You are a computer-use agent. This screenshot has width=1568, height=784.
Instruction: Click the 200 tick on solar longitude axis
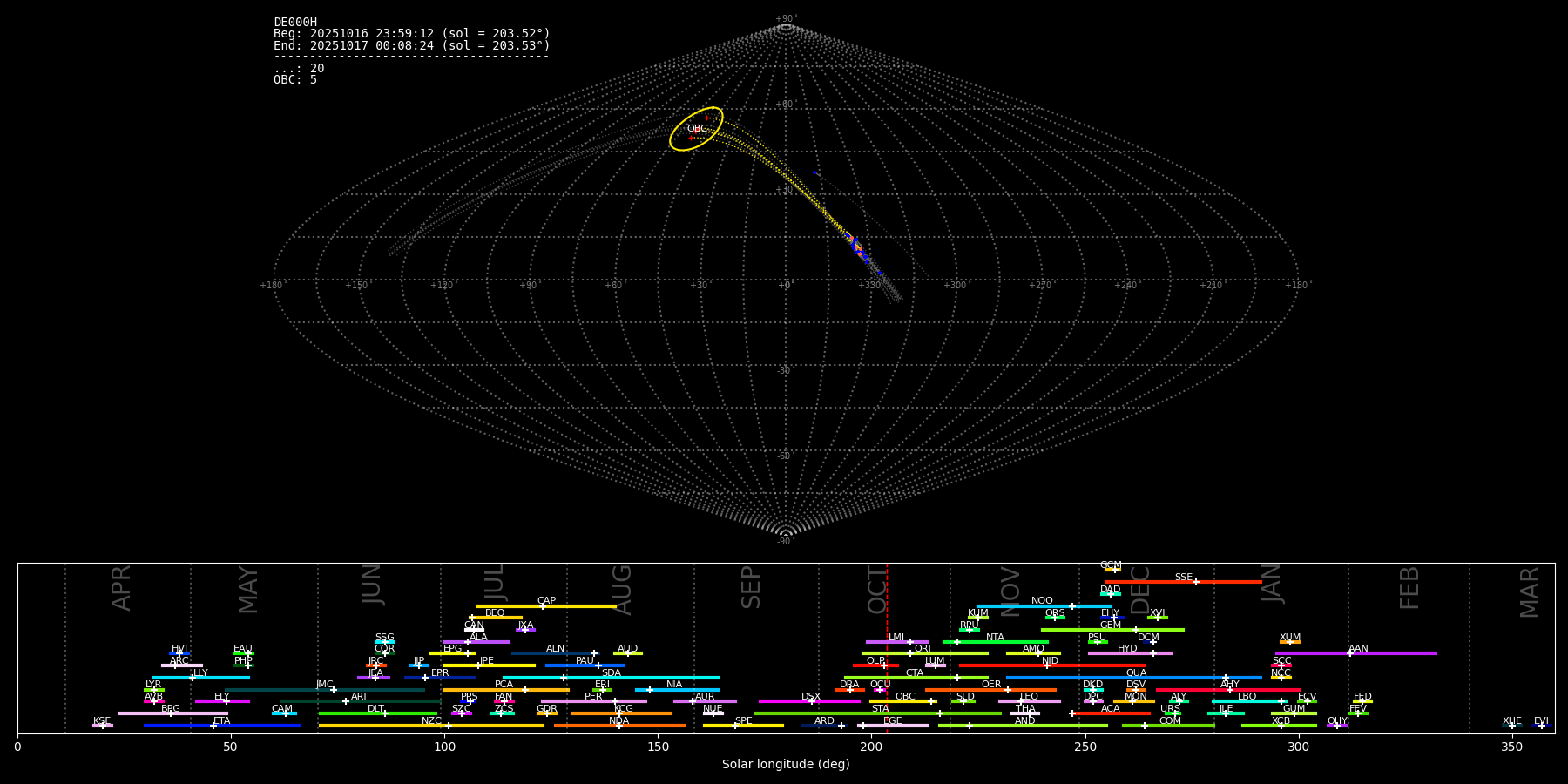[x=871, y=747]
